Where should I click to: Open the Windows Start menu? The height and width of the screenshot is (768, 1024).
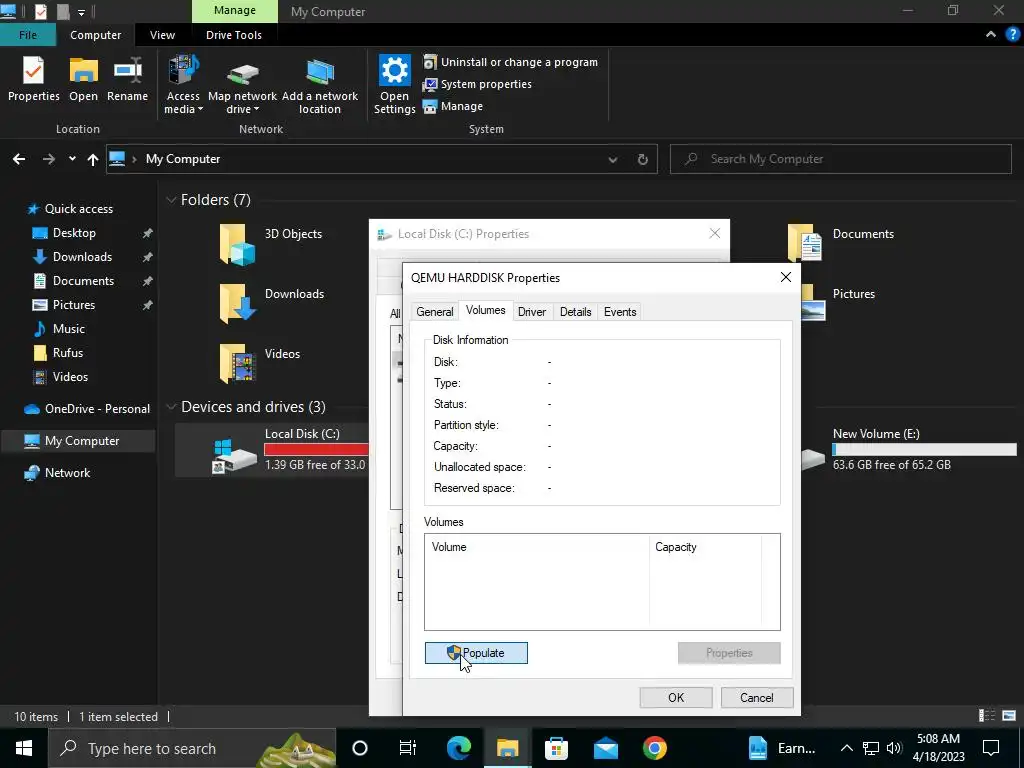click(x=24, y=748)
